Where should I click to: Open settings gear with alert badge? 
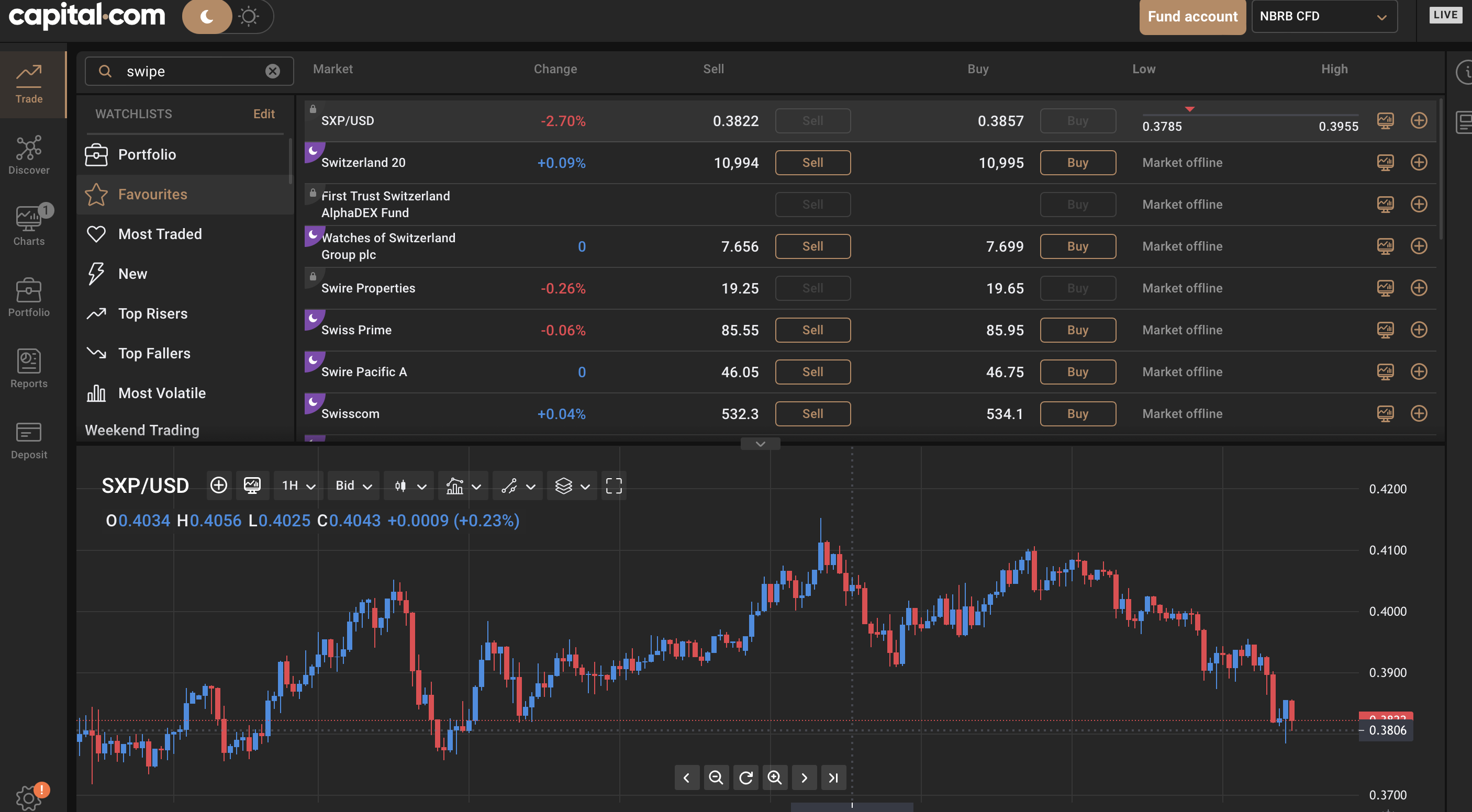pos(29,797)
